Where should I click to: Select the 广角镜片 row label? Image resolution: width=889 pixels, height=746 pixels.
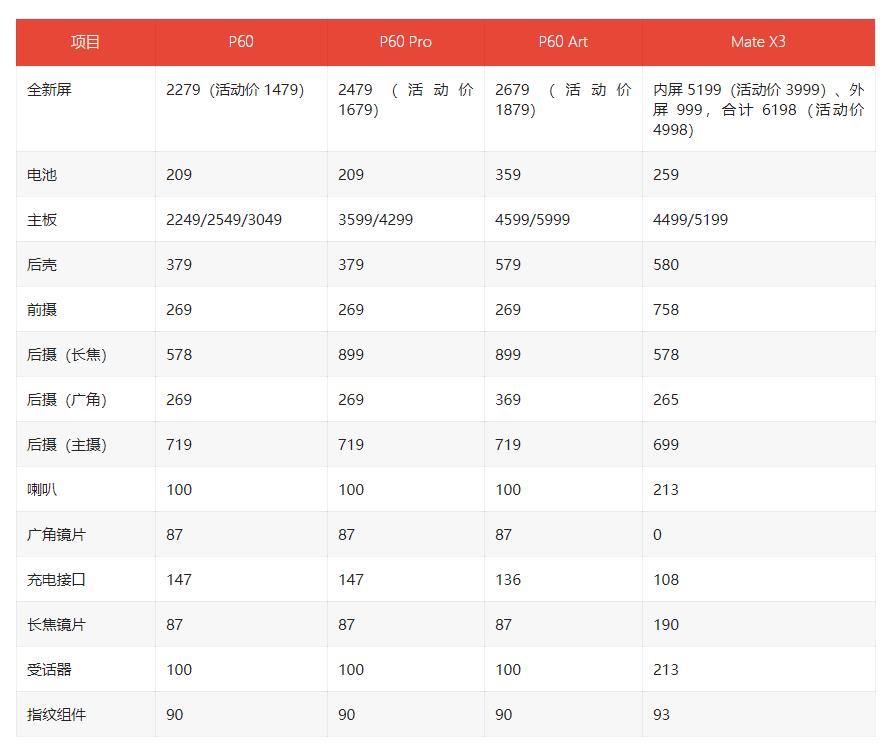coord(56,535)
